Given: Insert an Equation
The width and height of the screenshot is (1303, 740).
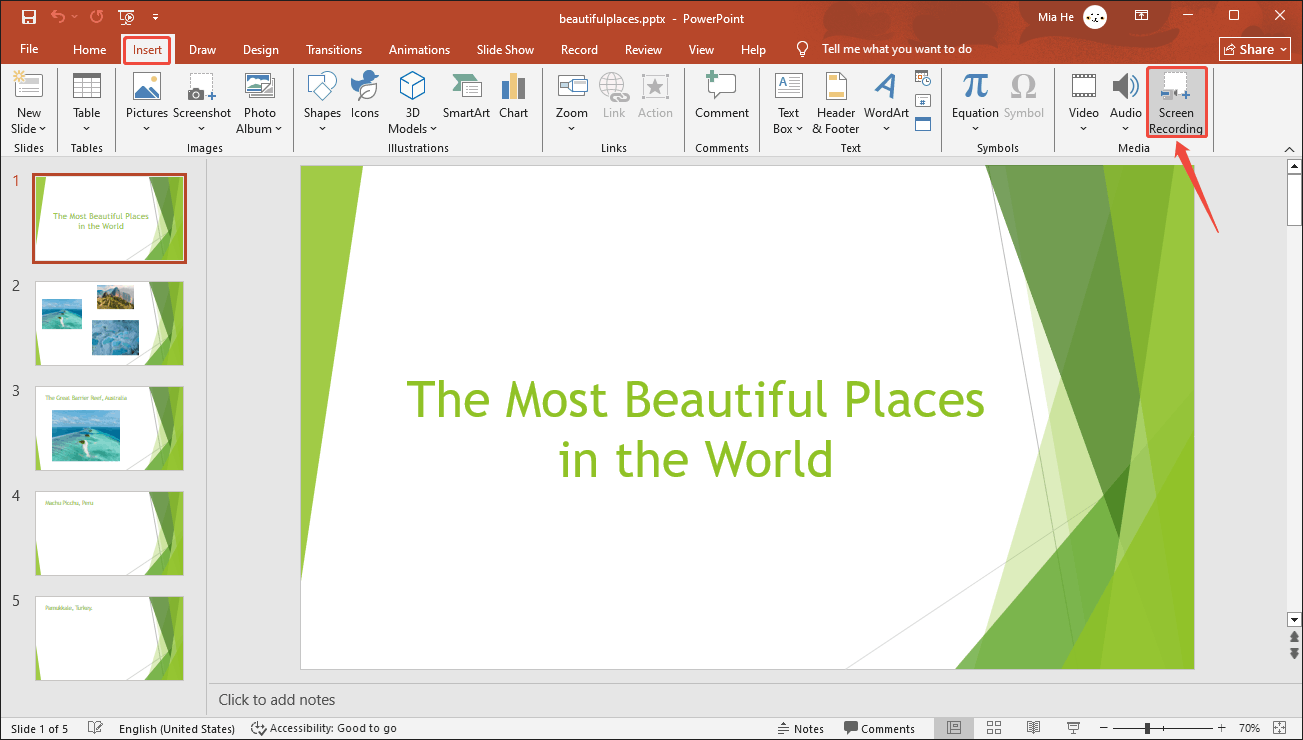Looking at the screenshot, I should click(x=974, y=100).
